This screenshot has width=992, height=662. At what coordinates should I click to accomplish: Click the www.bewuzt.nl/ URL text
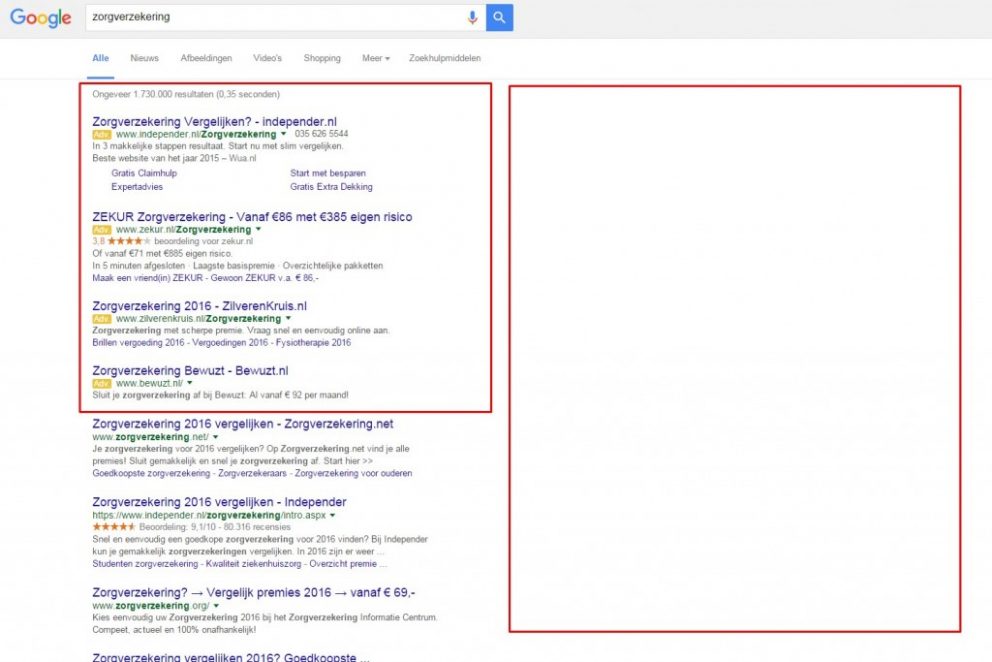[x=149, y=384]
